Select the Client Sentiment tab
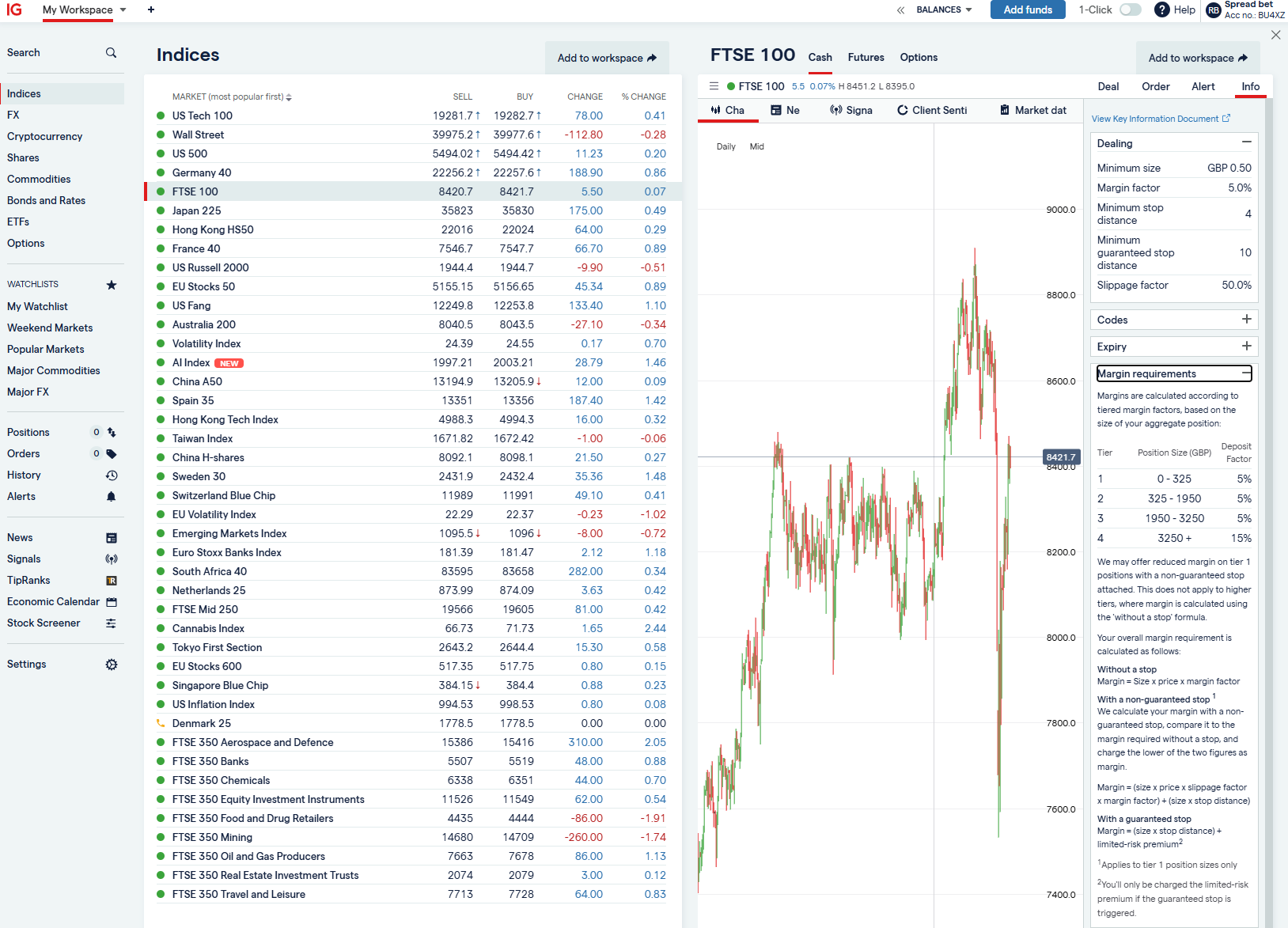 pos(932,110)
